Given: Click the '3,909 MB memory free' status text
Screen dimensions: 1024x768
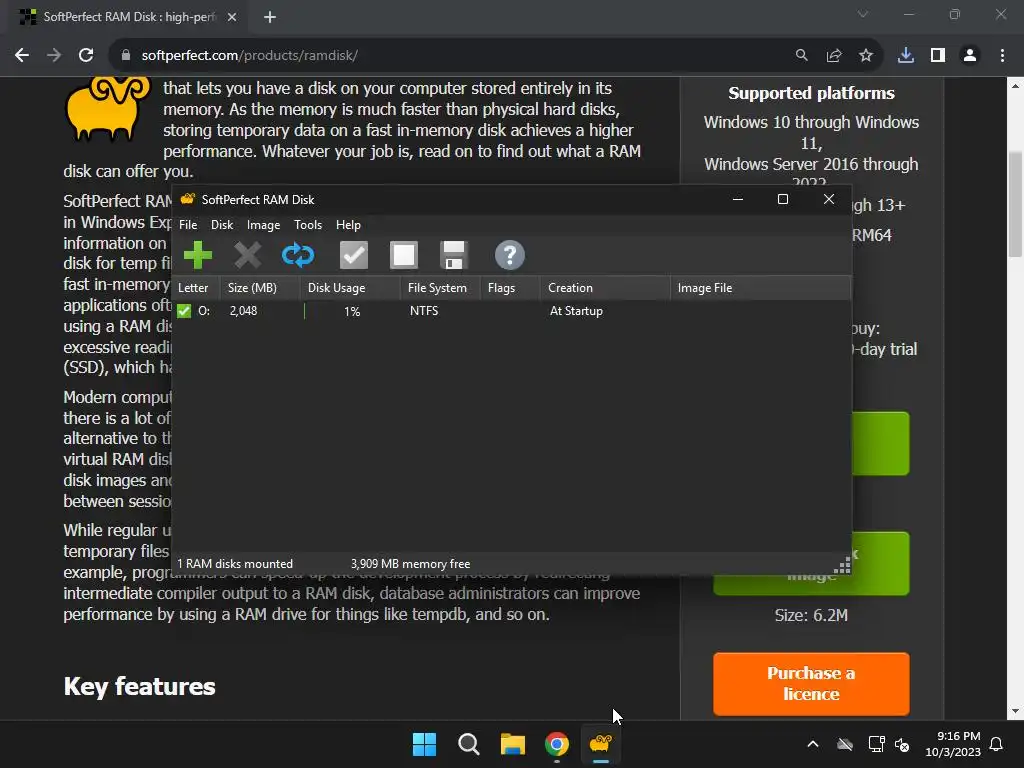Looking at the screenshot, I should tap(410, 564).
